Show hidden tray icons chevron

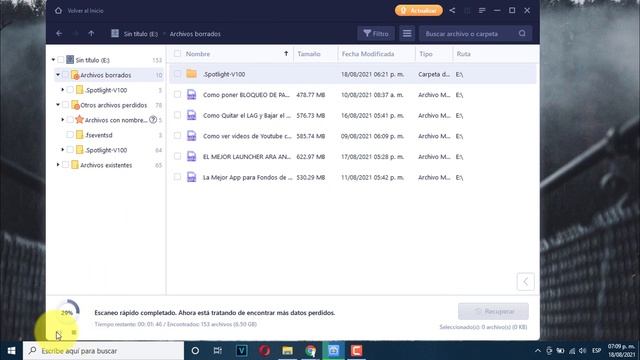[x=538, y=351]
